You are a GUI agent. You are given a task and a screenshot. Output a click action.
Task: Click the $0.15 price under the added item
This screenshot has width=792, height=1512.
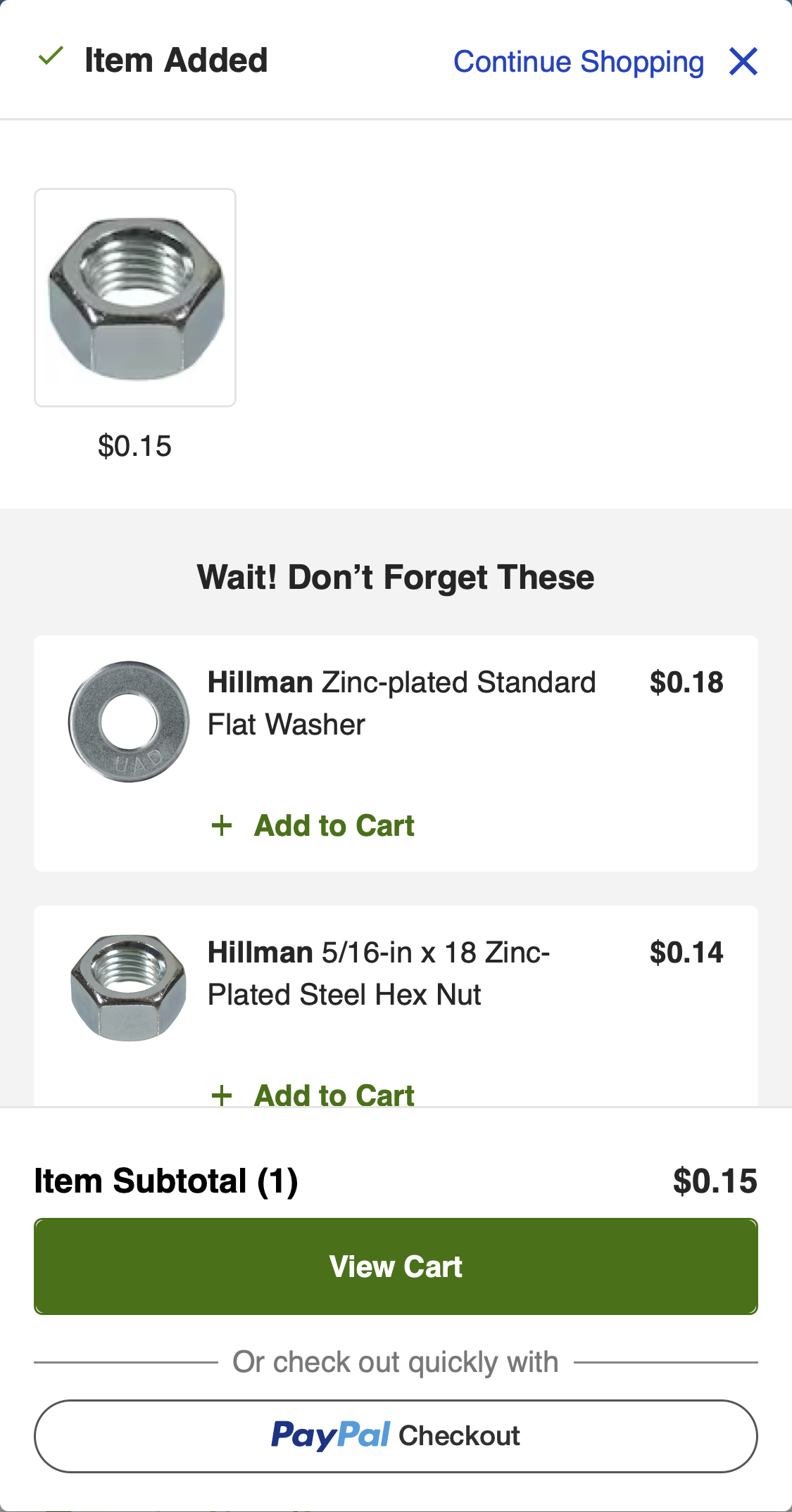coord(135,445)
